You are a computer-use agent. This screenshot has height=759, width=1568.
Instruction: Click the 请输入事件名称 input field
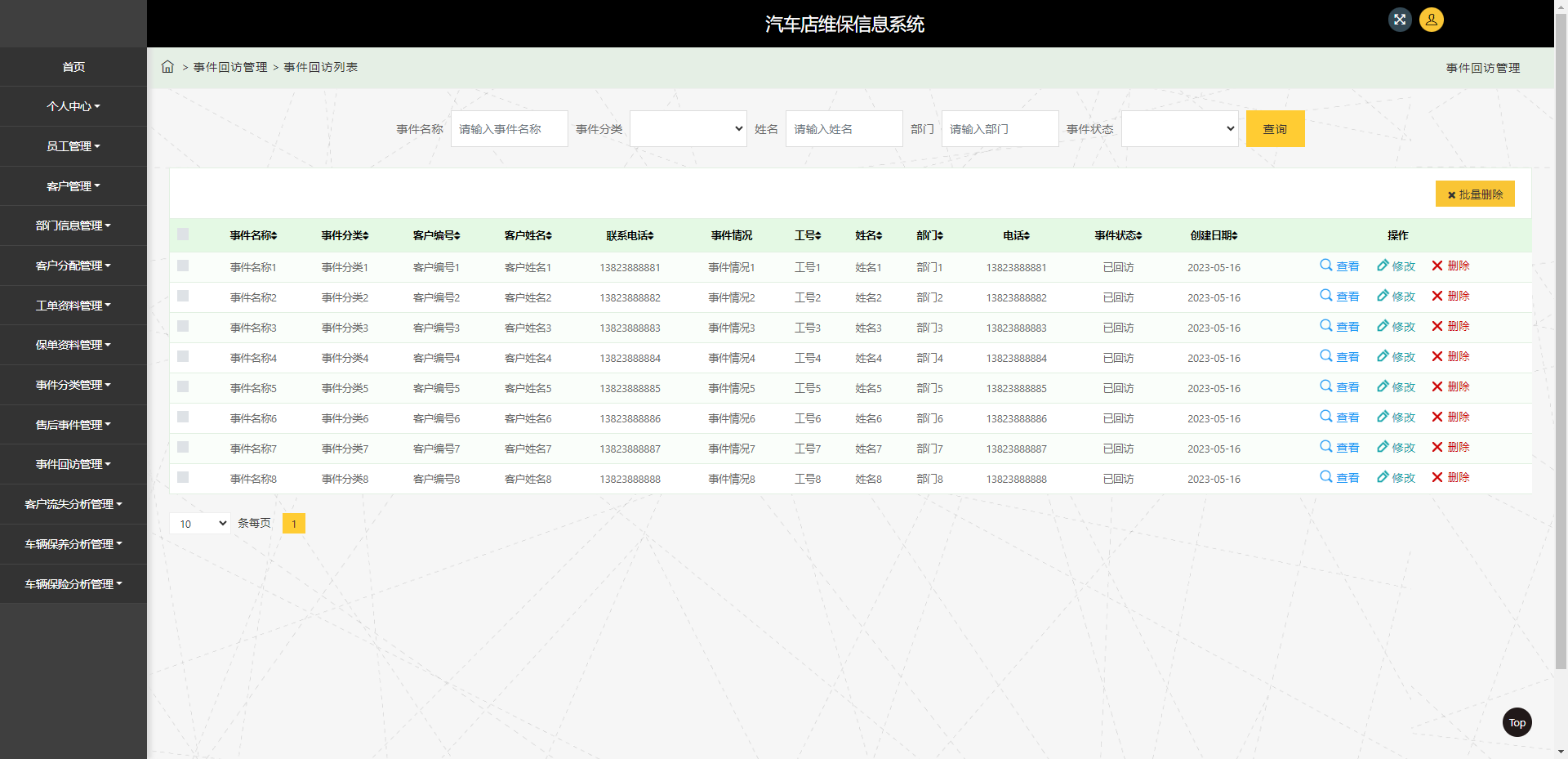click(509, 129)
